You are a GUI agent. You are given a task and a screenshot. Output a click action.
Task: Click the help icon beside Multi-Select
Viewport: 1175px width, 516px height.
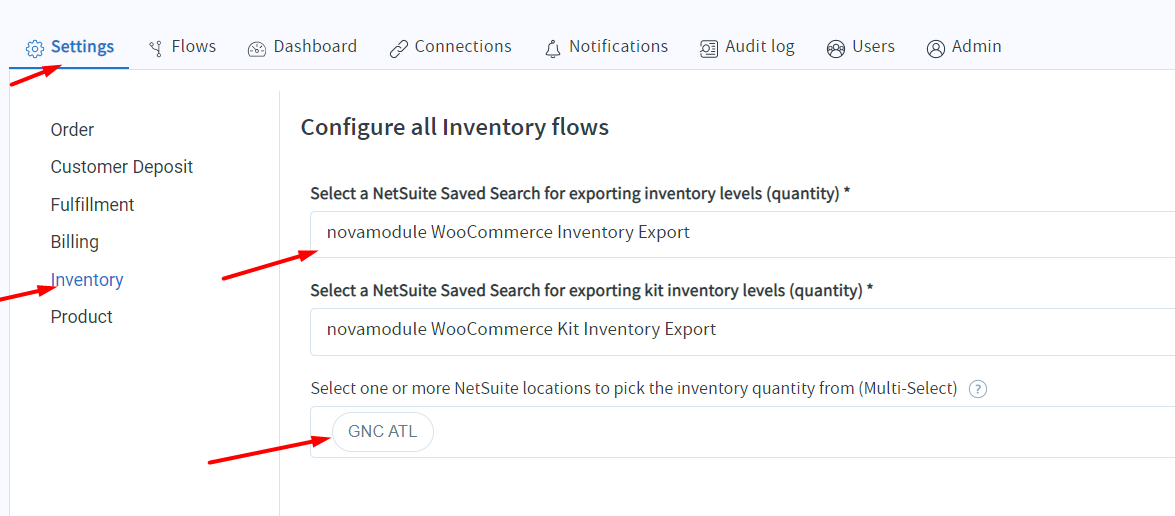click(x=978, y=389)
